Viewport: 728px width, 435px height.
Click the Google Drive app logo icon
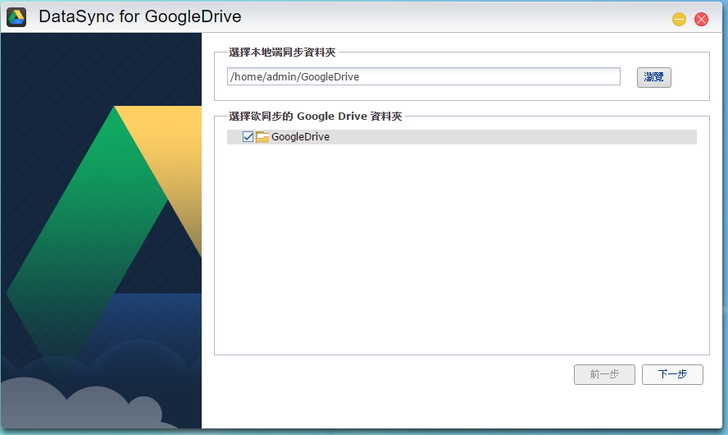point(16,17)
